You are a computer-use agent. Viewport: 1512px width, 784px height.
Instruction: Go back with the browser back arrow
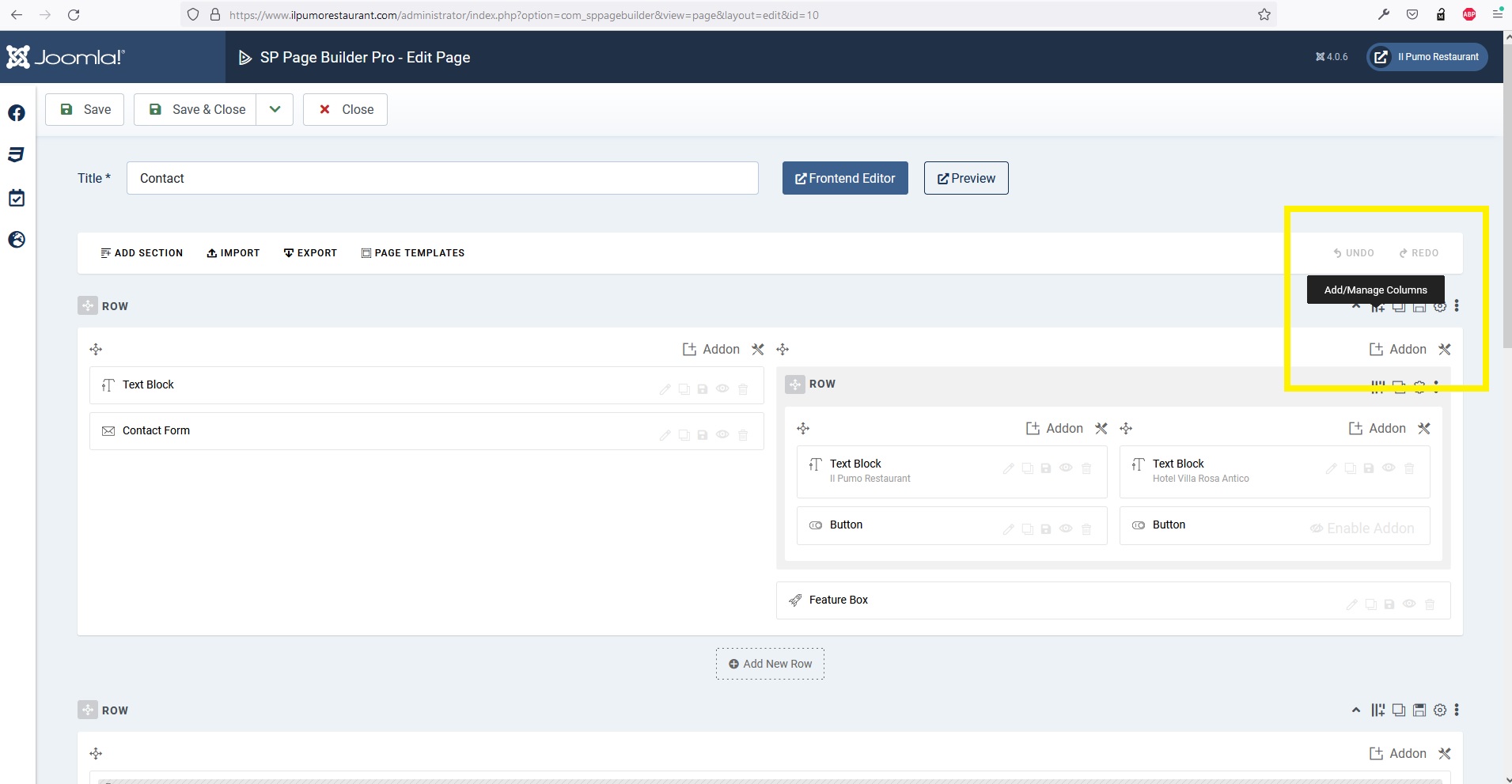17,14
